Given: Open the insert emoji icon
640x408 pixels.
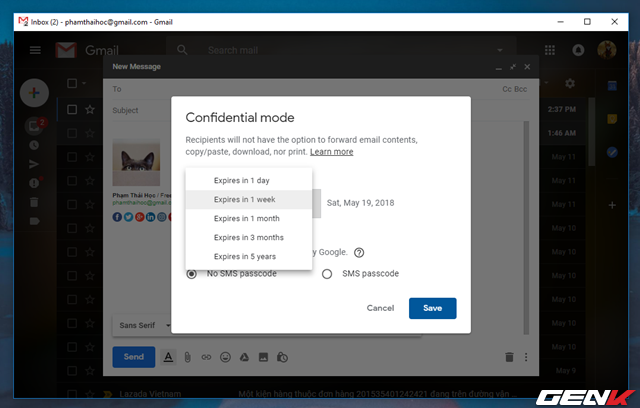Looking at the screenshot, I should (x=225, y=357).
